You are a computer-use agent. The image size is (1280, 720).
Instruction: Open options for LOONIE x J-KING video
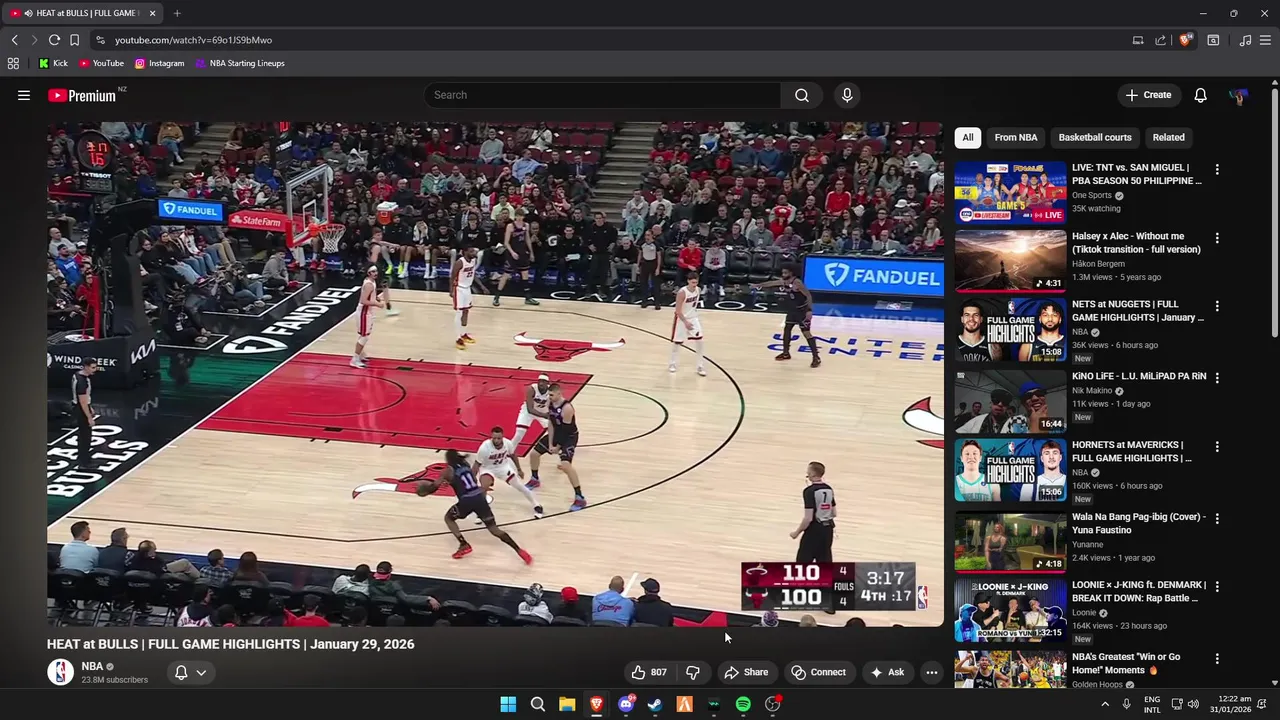[1217, 587]
